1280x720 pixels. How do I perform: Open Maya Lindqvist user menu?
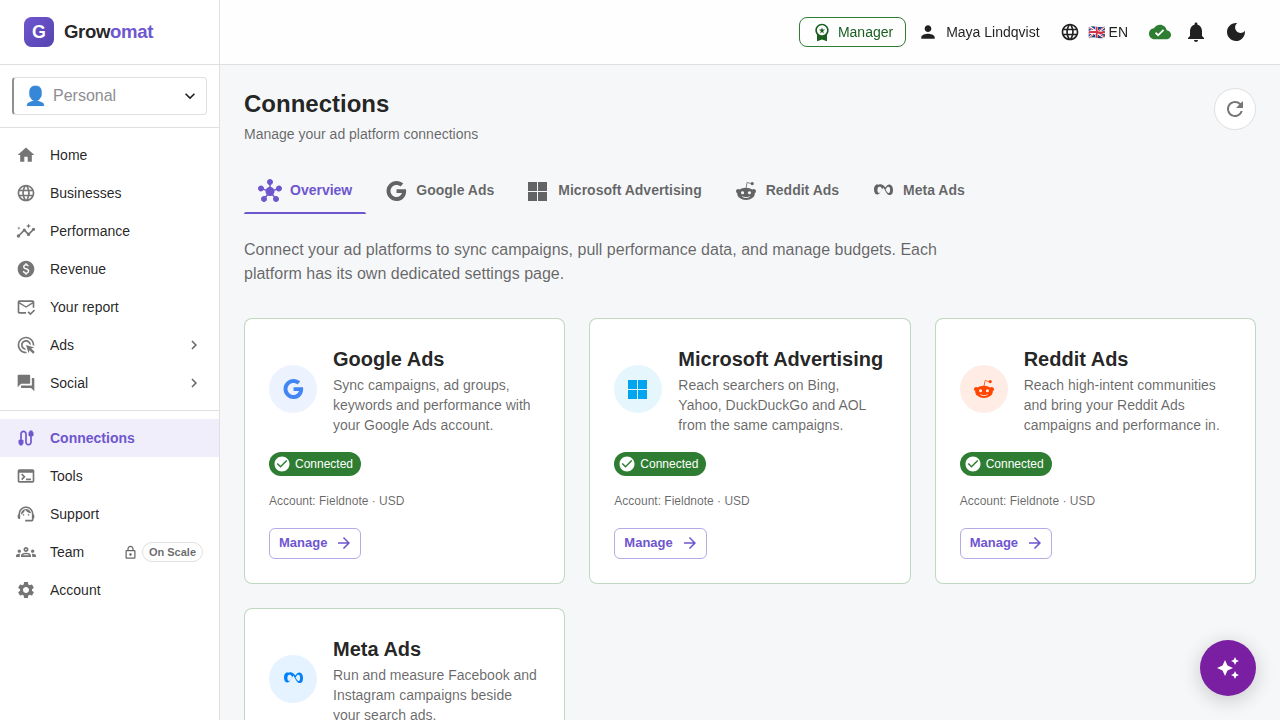(979, 32)
